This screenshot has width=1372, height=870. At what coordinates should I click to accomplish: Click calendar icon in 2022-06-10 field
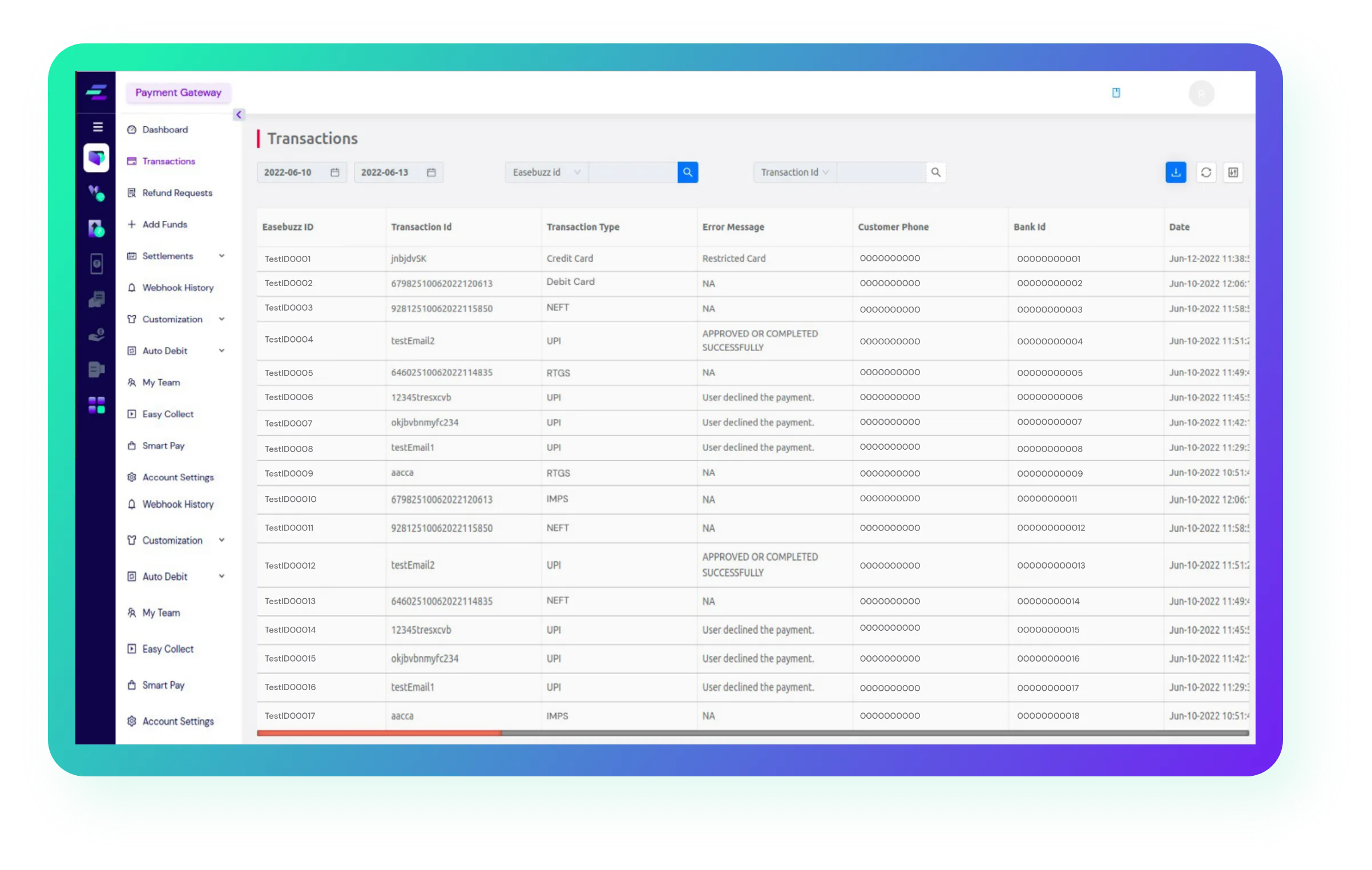click(x=335, y=172)
